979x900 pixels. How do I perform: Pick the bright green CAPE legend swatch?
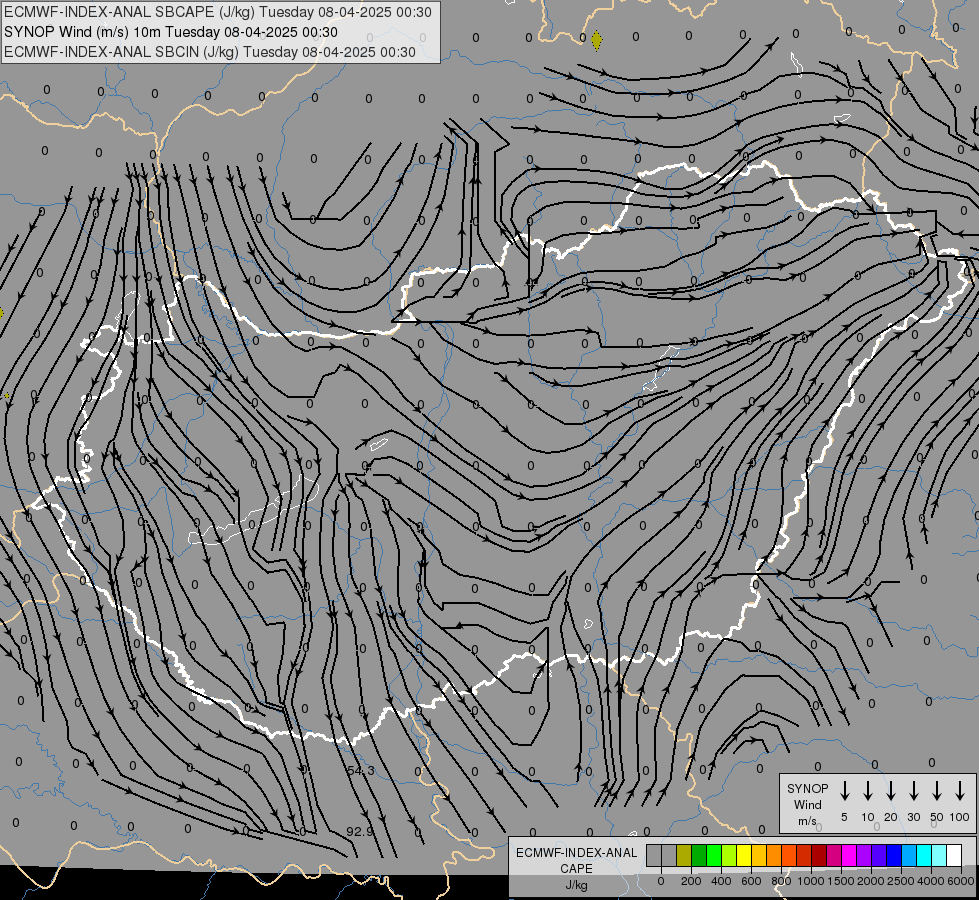[x=714, y=855]
